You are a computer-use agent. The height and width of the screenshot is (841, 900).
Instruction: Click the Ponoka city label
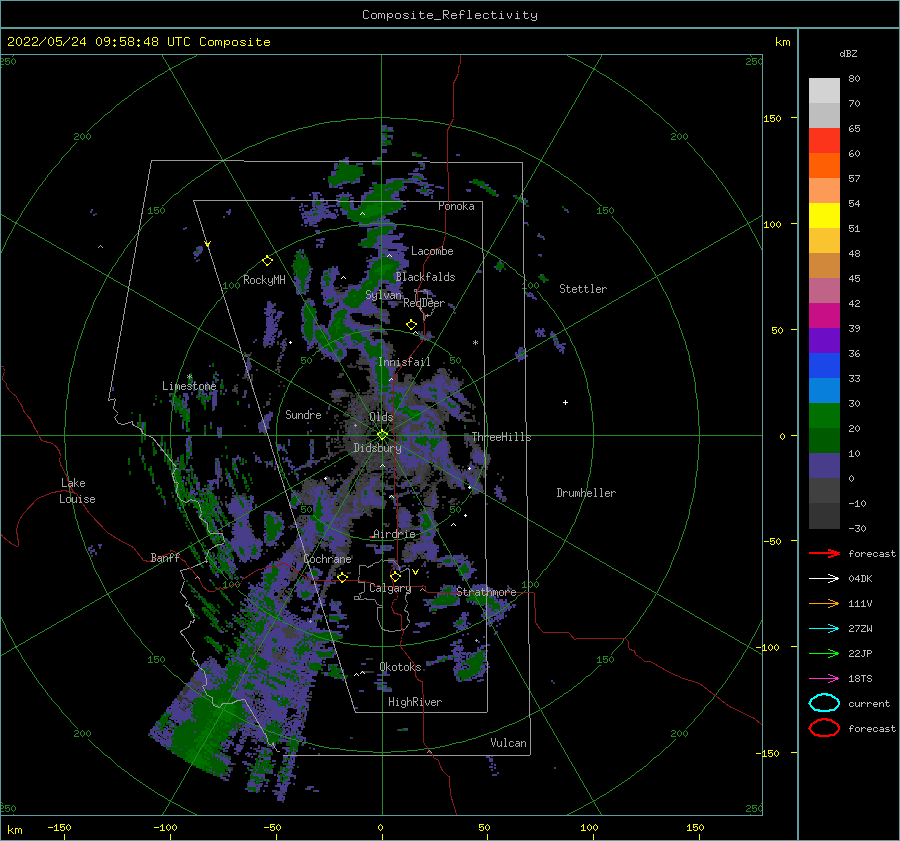456,206
